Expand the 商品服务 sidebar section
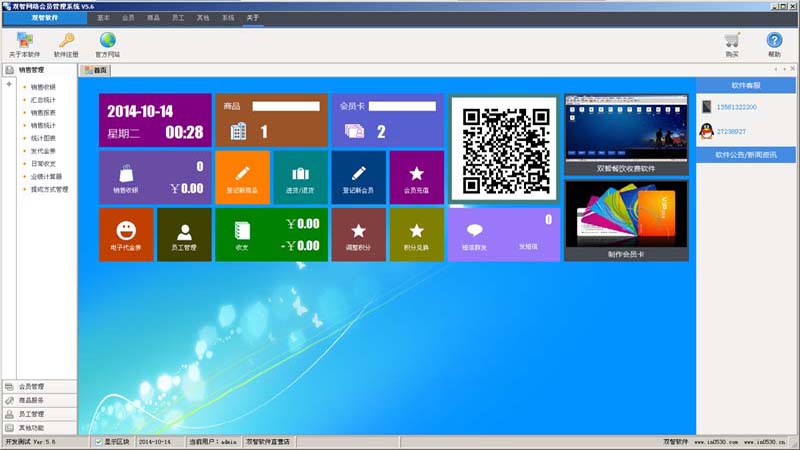 tap(39, 401)
